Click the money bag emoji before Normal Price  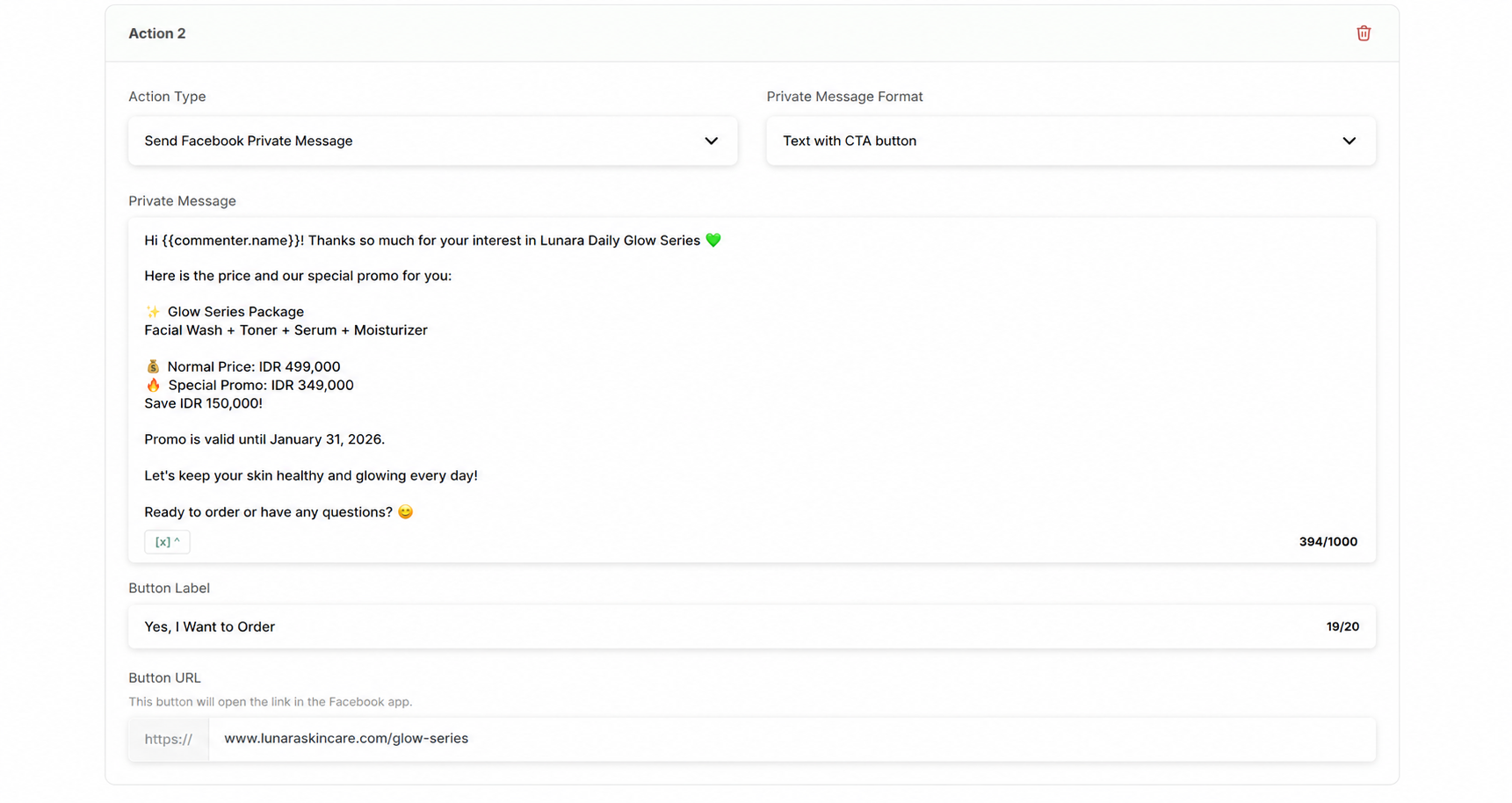[153, 366]
